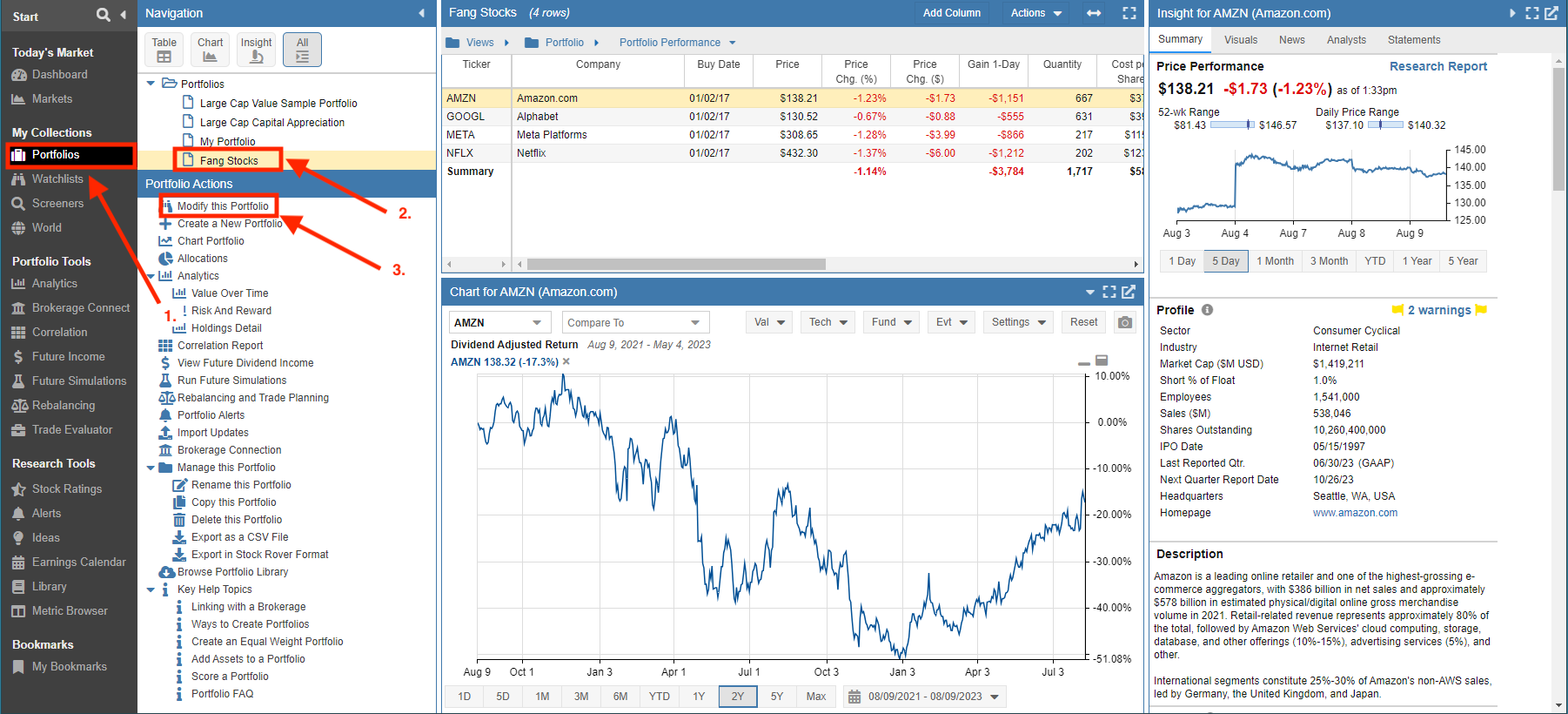1568x714 pixels.
Task: Click the Profile info icon
Action: (x=1208, y=310)
